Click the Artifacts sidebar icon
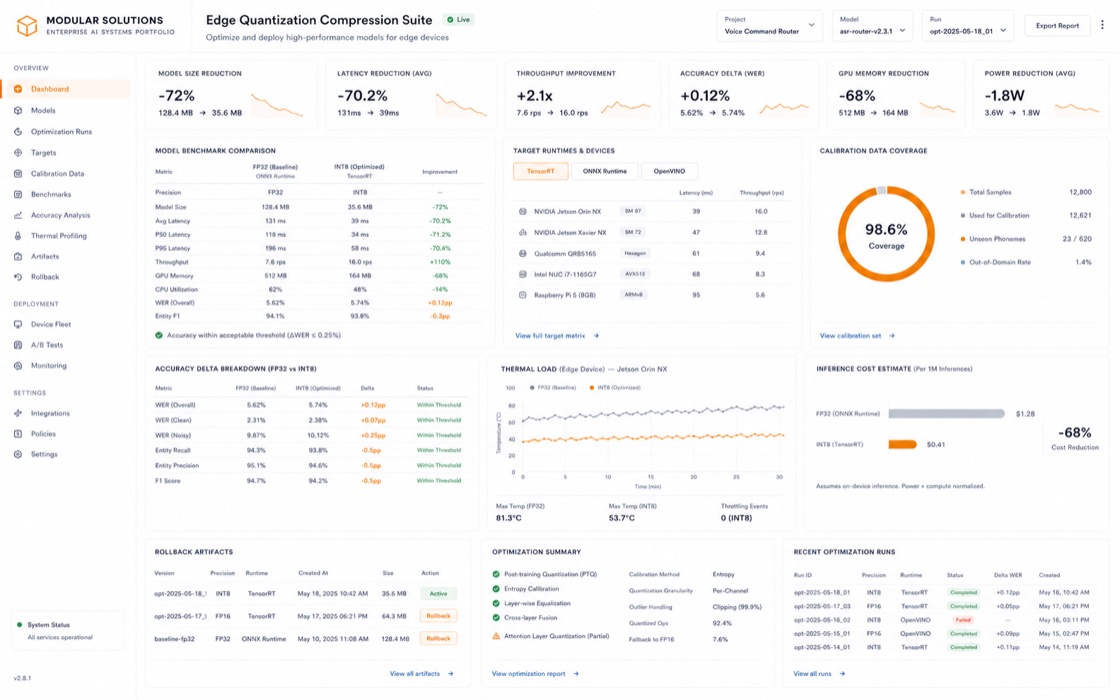The image size is (1120, 700). [x=18, y=256]
